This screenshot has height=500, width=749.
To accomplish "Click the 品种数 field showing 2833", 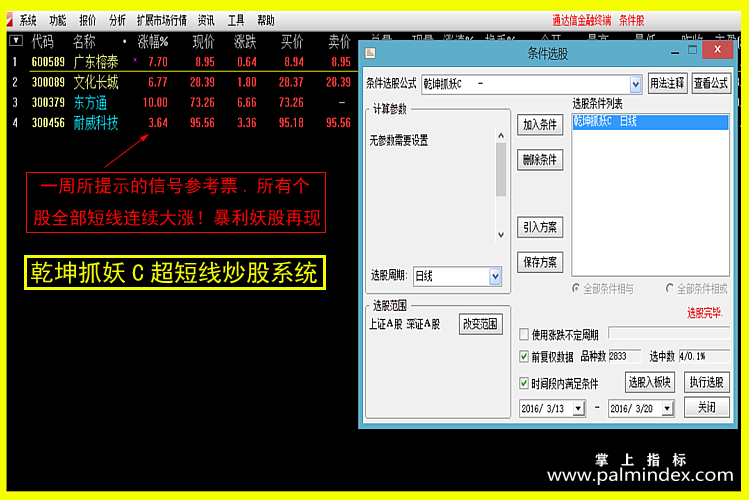I will tap(624, 356).
